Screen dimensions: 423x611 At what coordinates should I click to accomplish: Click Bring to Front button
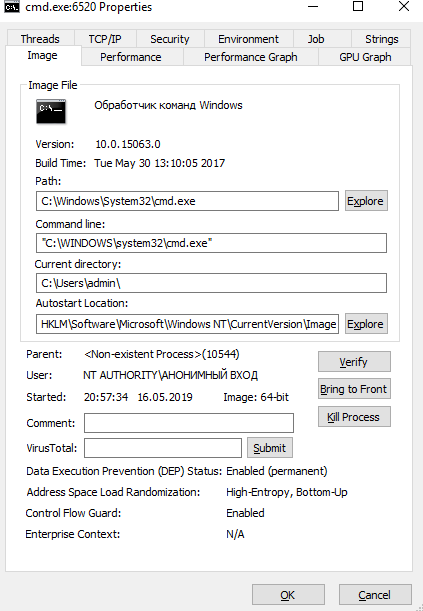tap(354, 389)
